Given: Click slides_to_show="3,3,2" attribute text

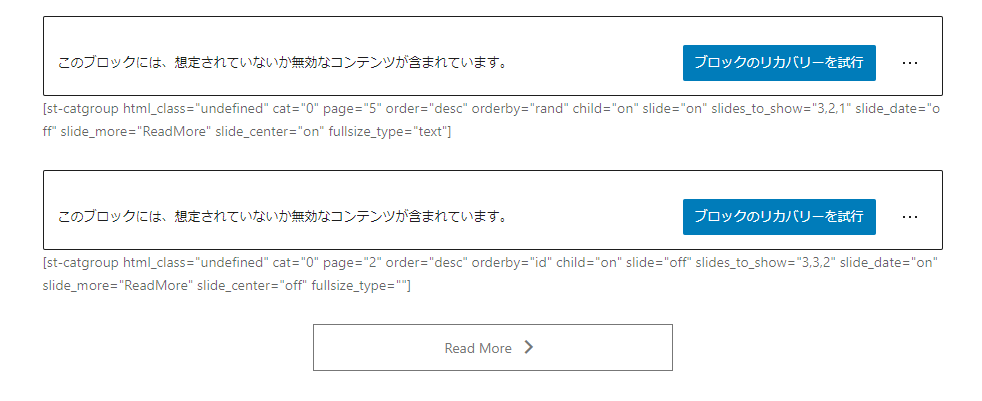Looking at the screenshot, I should click(x=765, y=263).
